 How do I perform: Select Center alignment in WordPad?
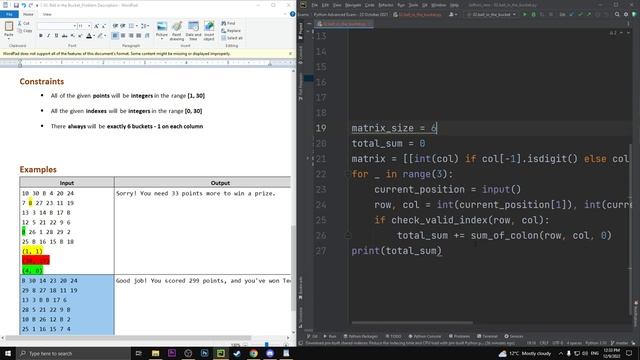[x=123, y=36]
